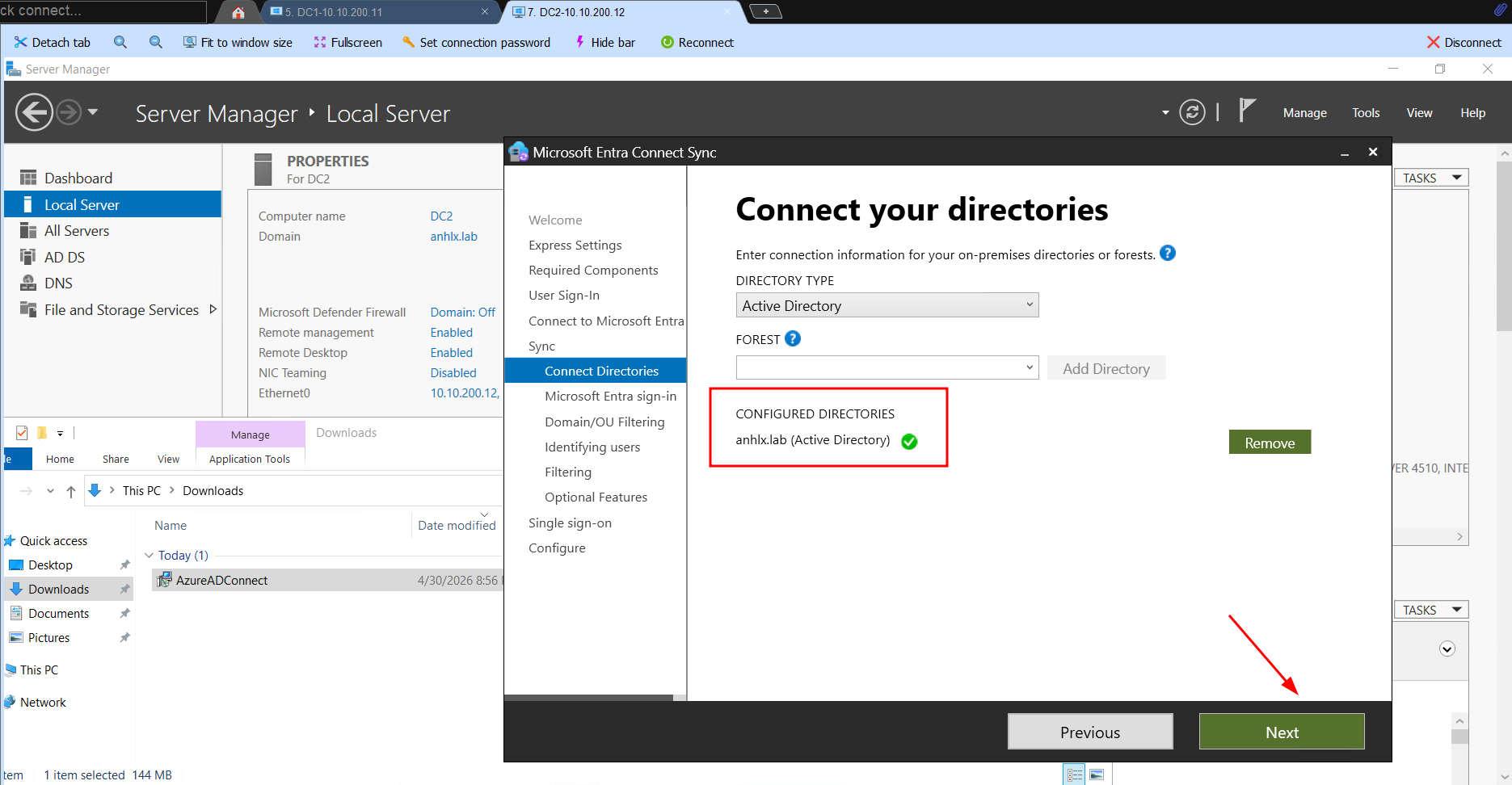Viewport: 1512px width, 785px height.
Task: Open Server Manager navigation history dropdown
Action: click(93, 112)
